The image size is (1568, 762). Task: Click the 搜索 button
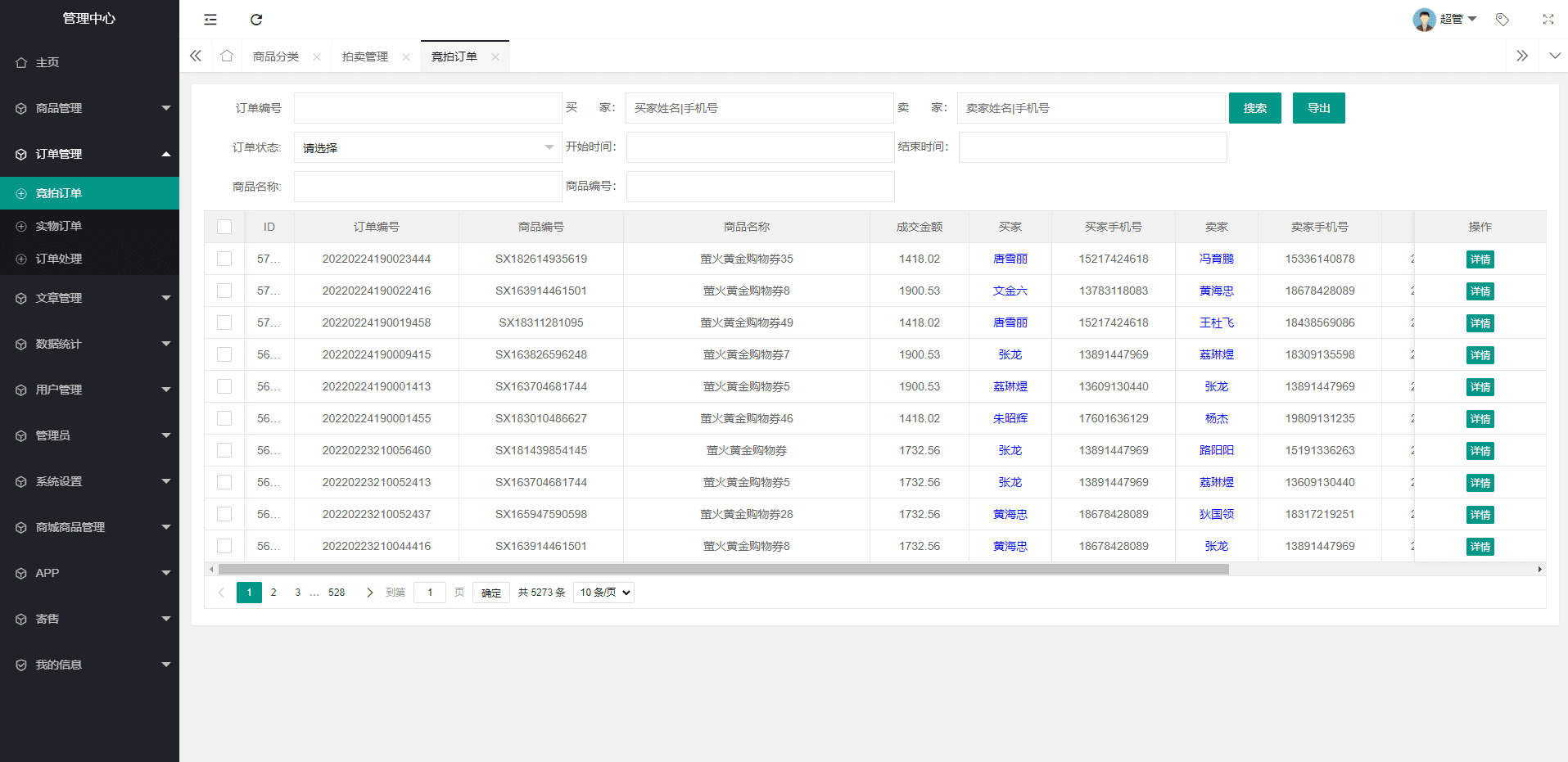coord(1254,108)
